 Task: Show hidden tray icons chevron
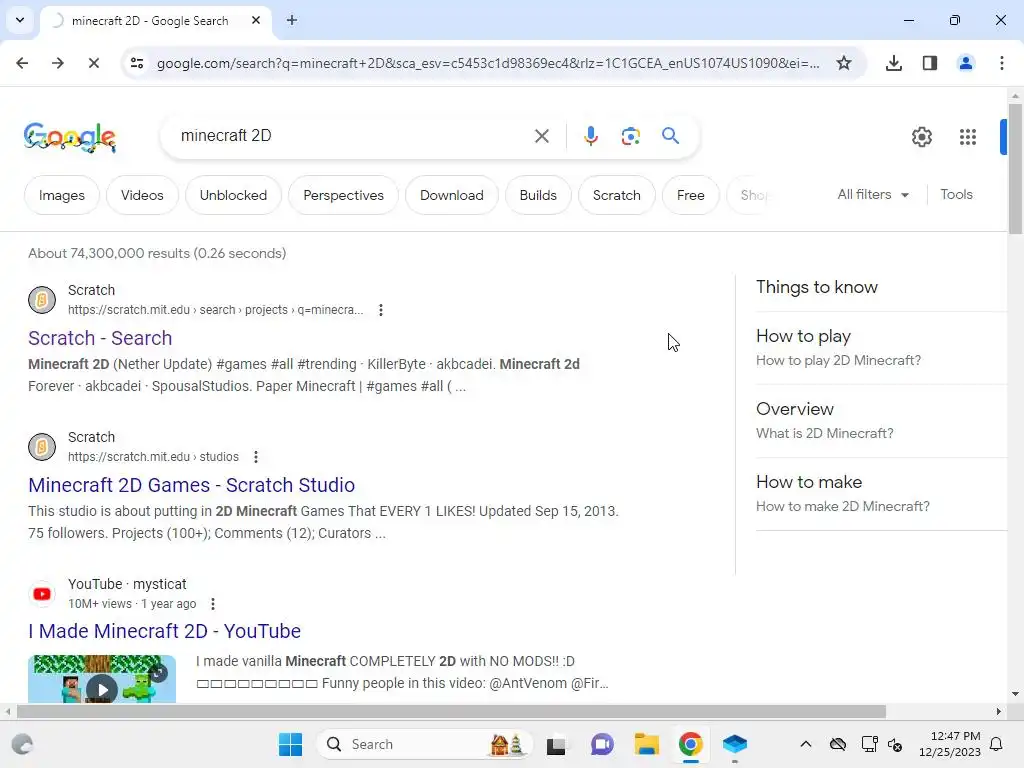pos(806,744)
